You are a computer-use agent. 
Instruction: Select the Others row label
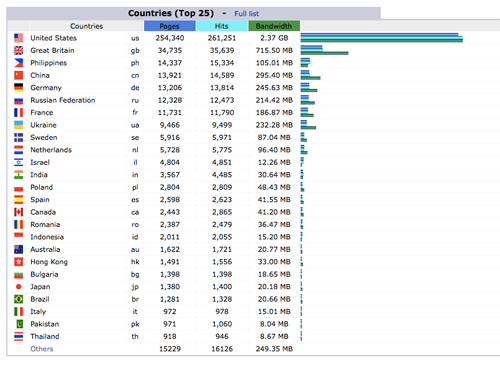point(42,349)
